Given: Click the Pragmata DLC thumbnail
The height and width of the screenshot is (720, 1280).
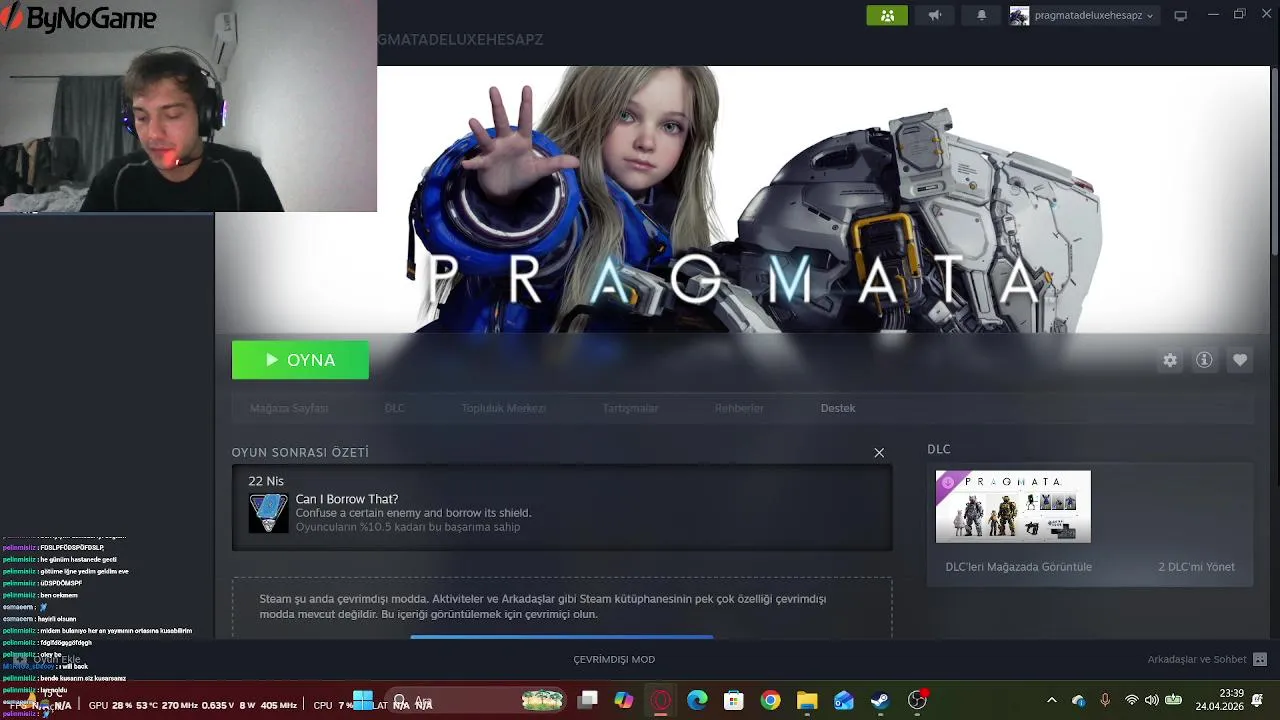Looking at the screenshot, I should pos(1013,507).
